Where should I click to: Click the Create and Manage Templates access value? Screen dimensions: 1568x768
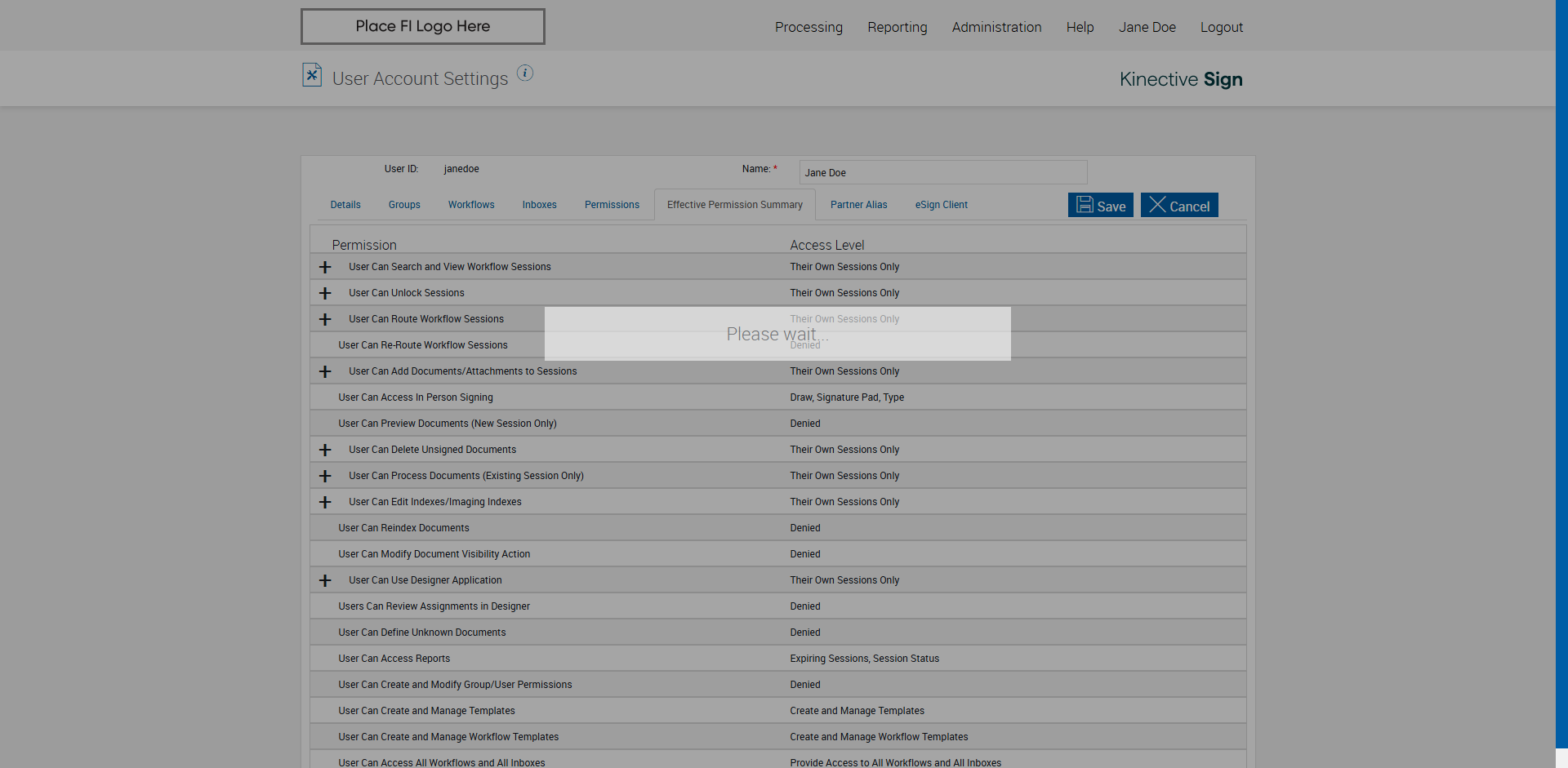(x=857, y=711)
